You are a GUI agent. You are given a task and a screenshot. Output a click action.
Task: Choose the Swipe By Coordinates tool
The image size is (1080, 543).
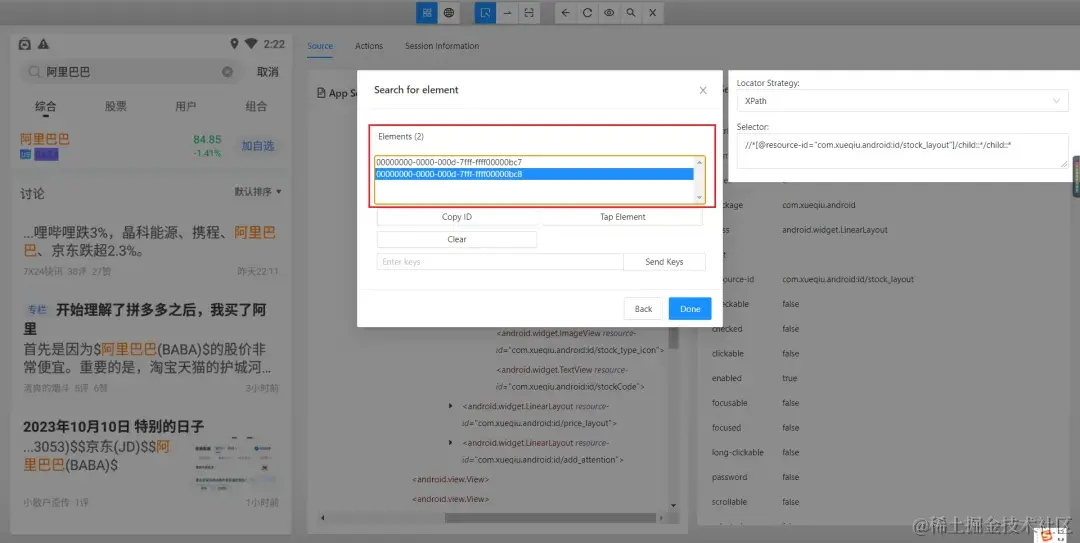(507, 12)
